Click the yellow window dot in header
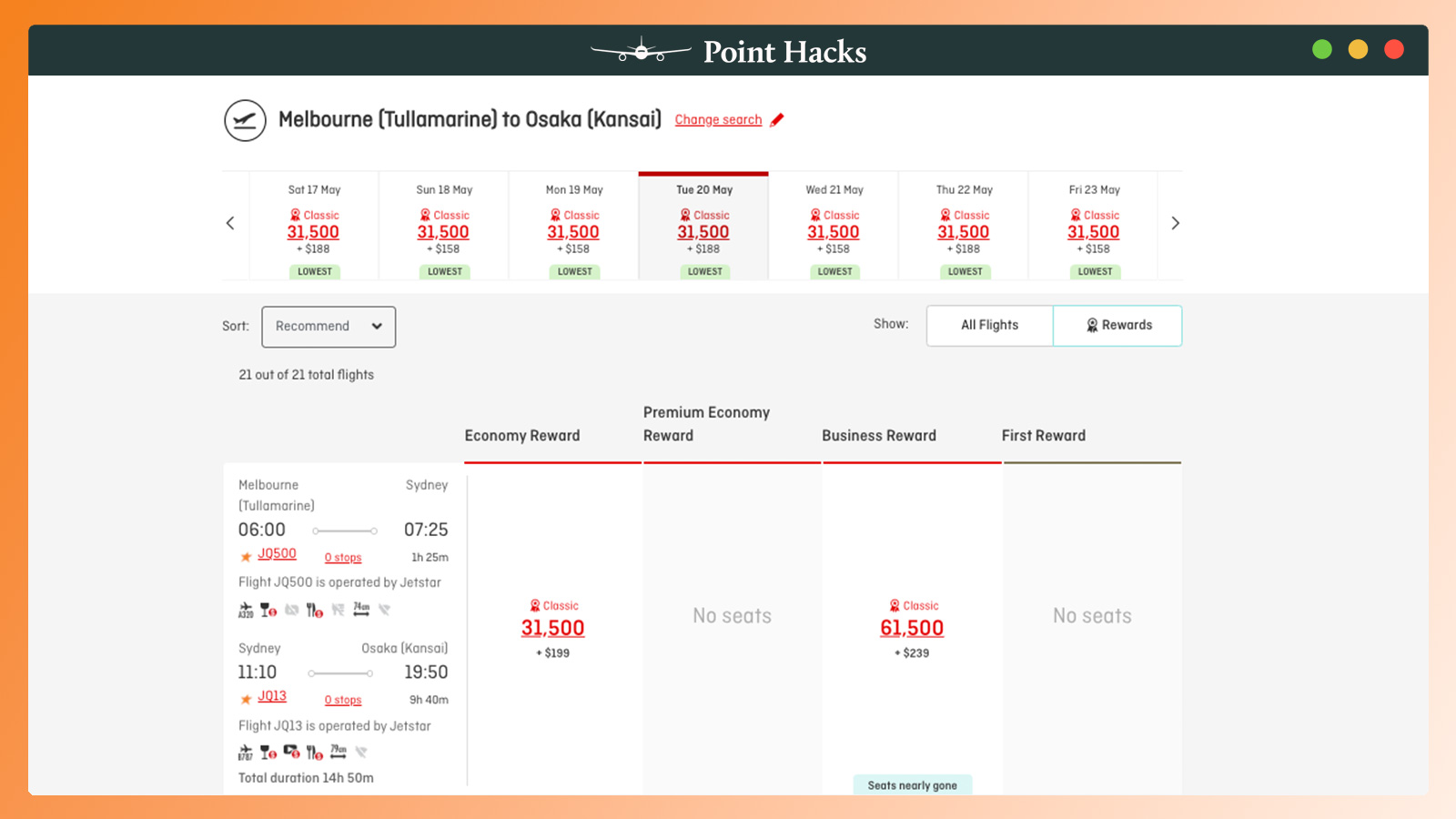Image resolution: width=1456 pixels, height=819 pixels. click(1358, 49)
